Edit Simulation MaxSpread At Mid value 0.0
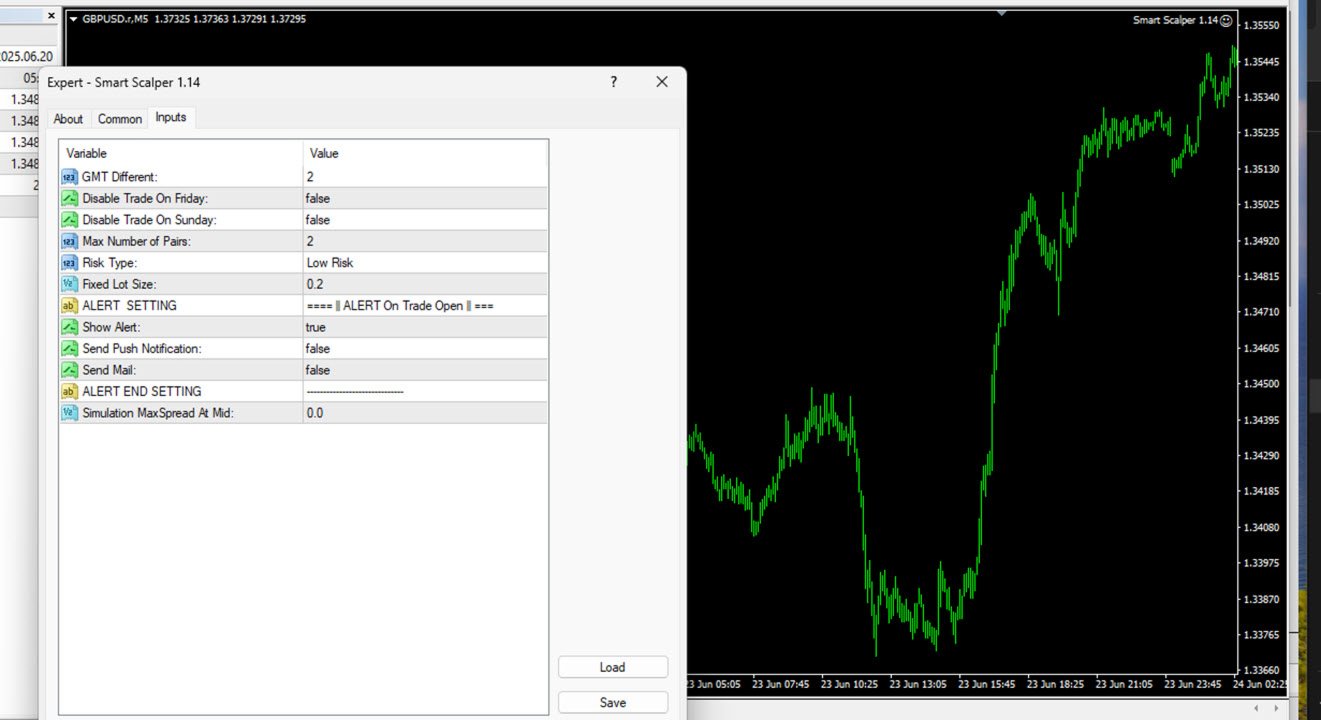This screenshot has height=720, width=1321. pos(425,413)
